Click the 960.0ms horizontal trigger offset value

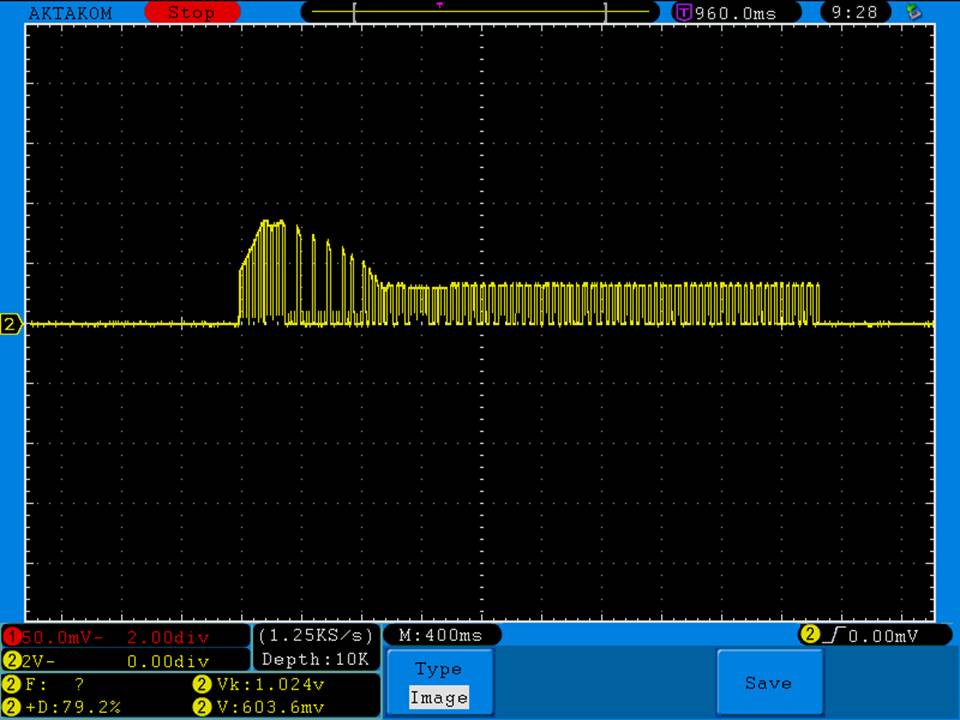pyautogui.click(x=734, y=13)
